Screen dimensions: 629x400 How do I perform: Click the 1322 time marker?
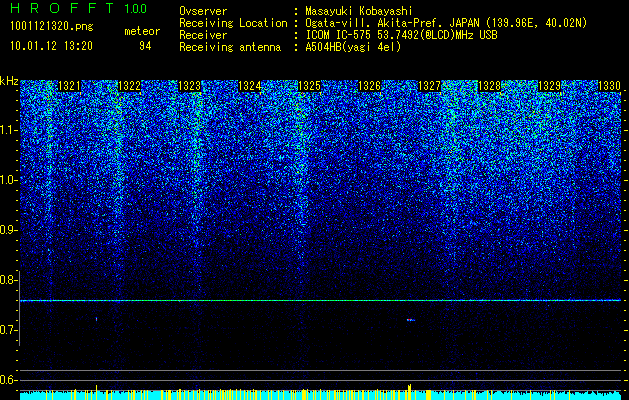point(129,86)
